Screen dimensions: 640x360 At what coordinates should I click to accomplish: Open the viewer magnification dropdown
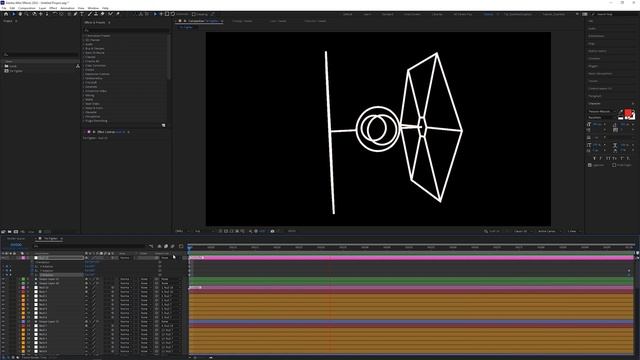click(182, 231)
